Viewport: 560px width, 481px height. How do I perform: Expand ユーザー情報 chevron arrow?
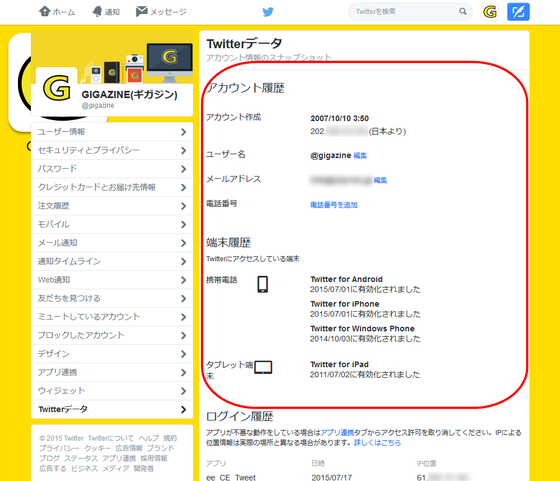(184, 132)
